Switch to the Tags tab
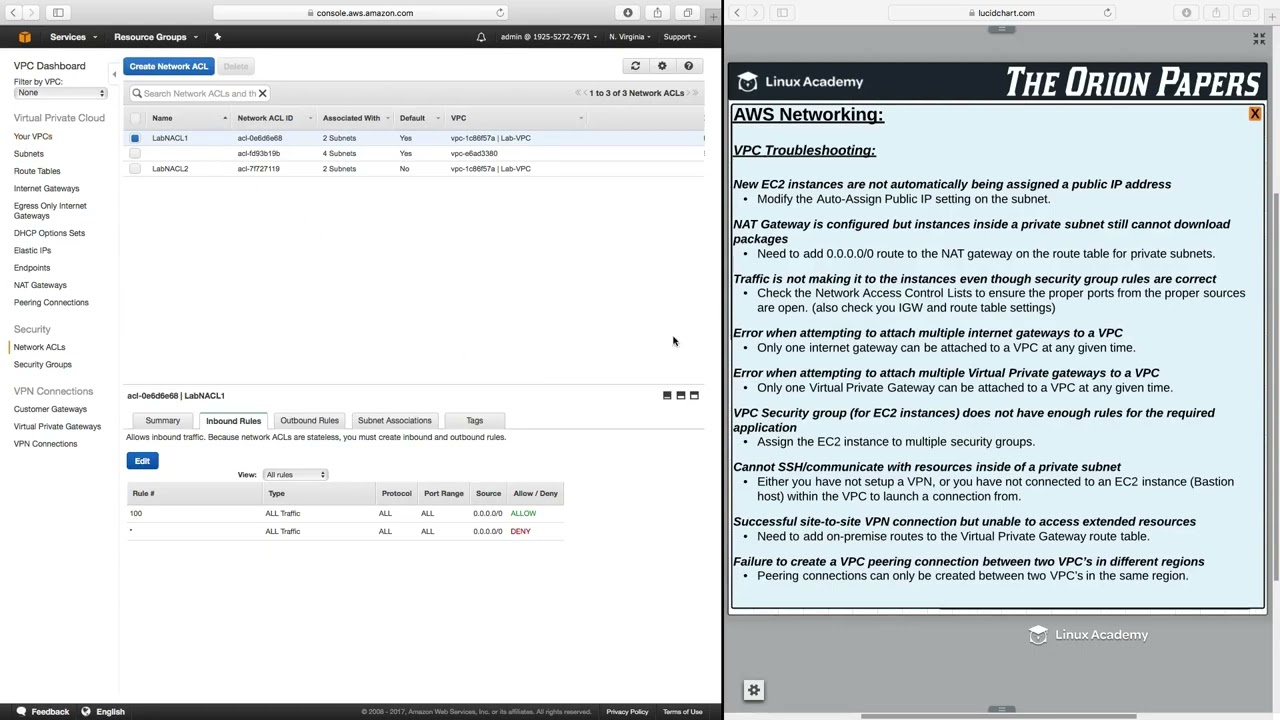 [x=474, y=421]
